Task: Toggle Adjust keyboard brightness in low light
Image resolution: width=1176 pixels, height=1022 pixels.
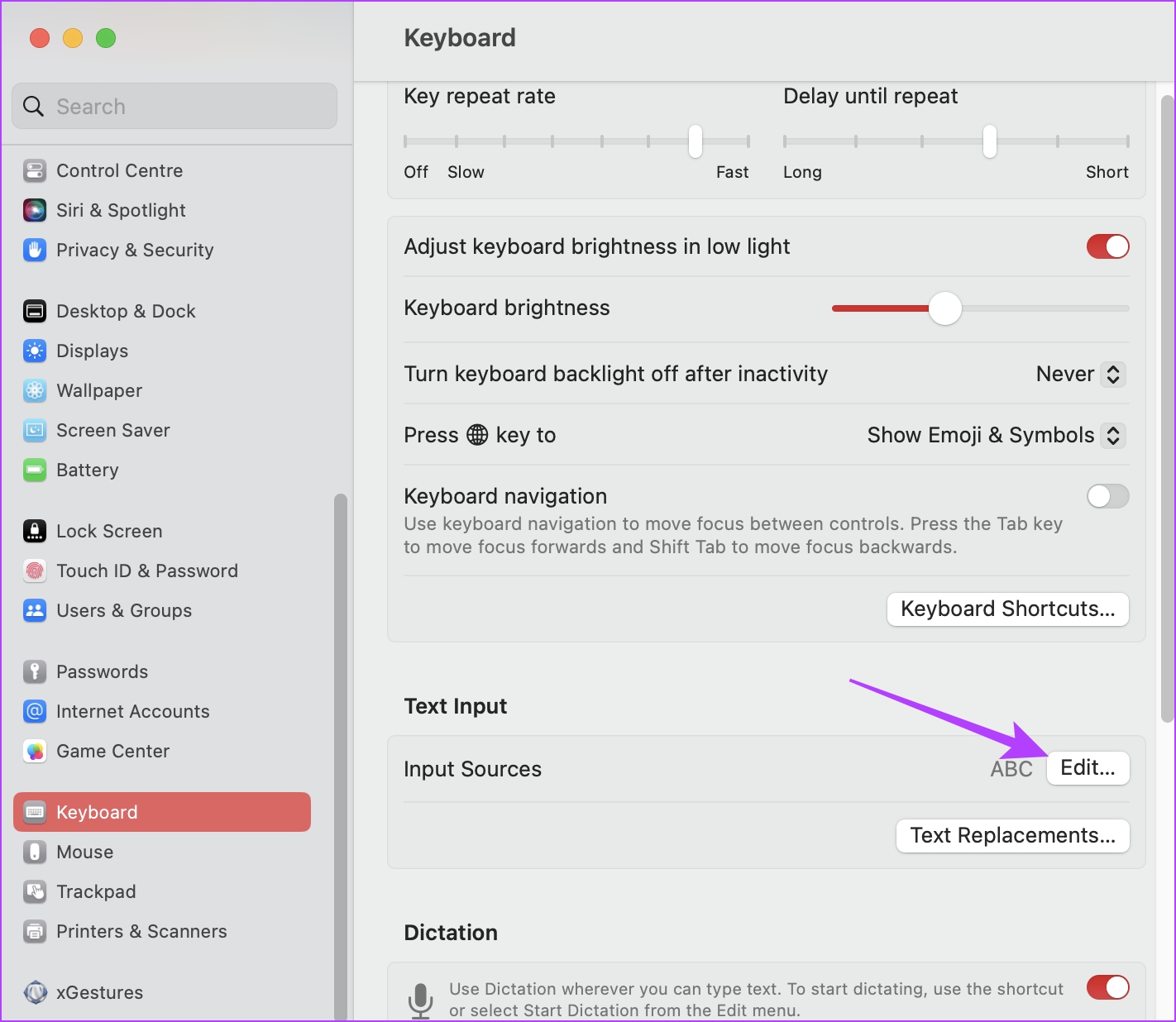Action: (x=1107, y=246)
